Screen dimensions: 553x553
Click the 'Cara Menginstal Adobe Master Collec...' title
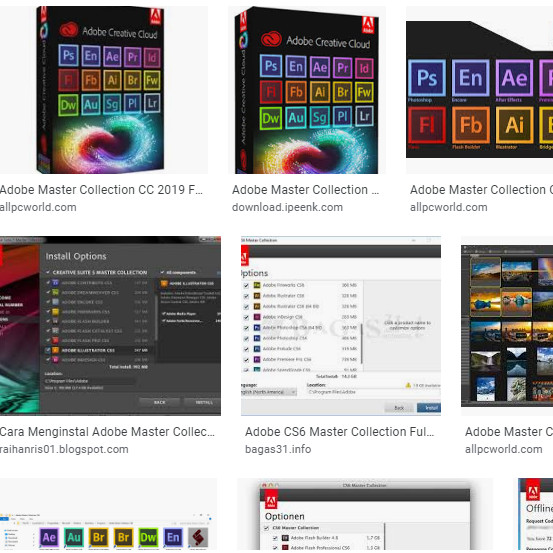coord(107,432)
